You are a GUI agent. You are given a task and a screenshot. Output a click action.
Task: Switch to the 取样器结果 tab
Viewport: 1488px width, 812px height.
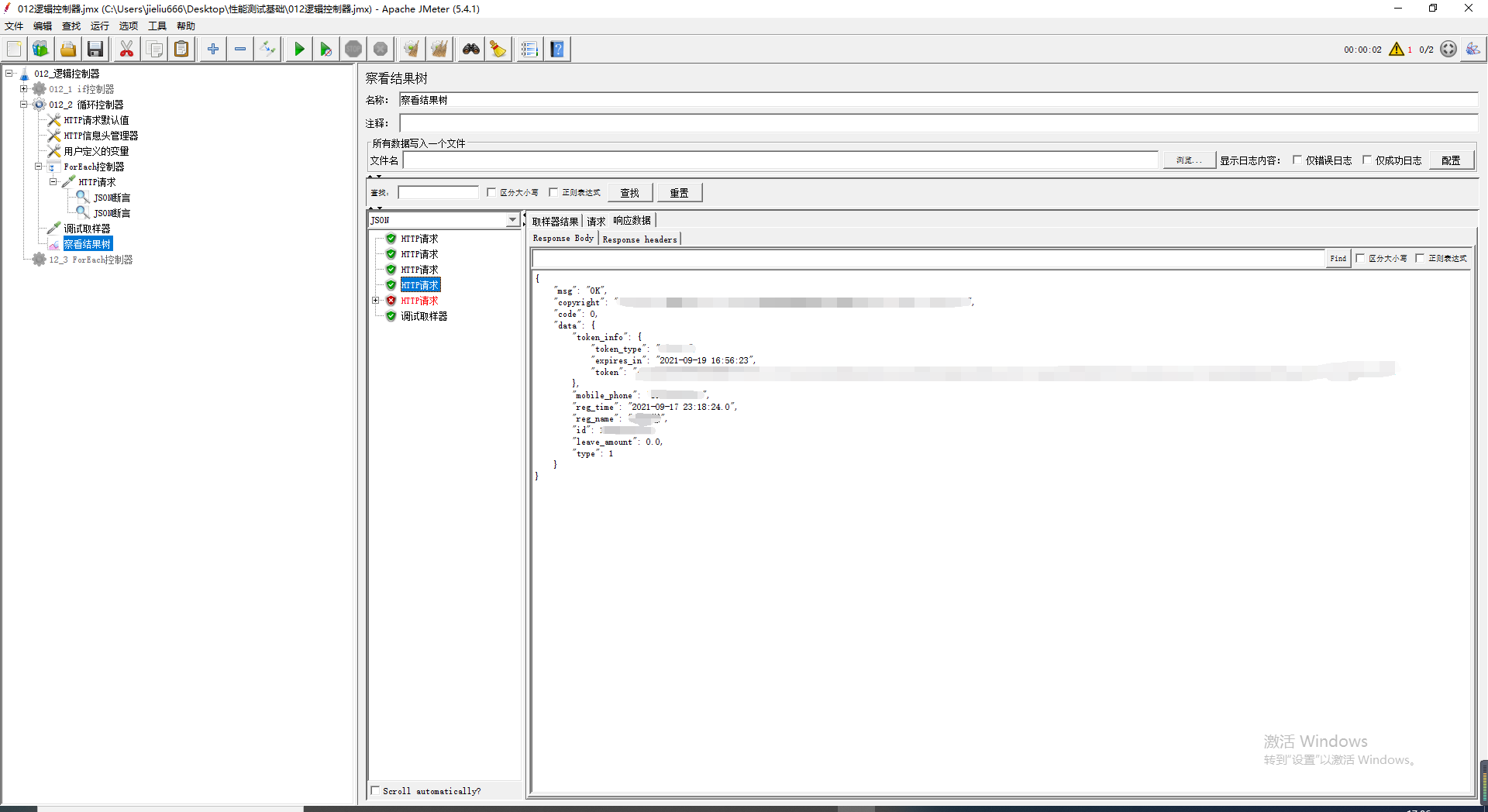click(555, 221)
